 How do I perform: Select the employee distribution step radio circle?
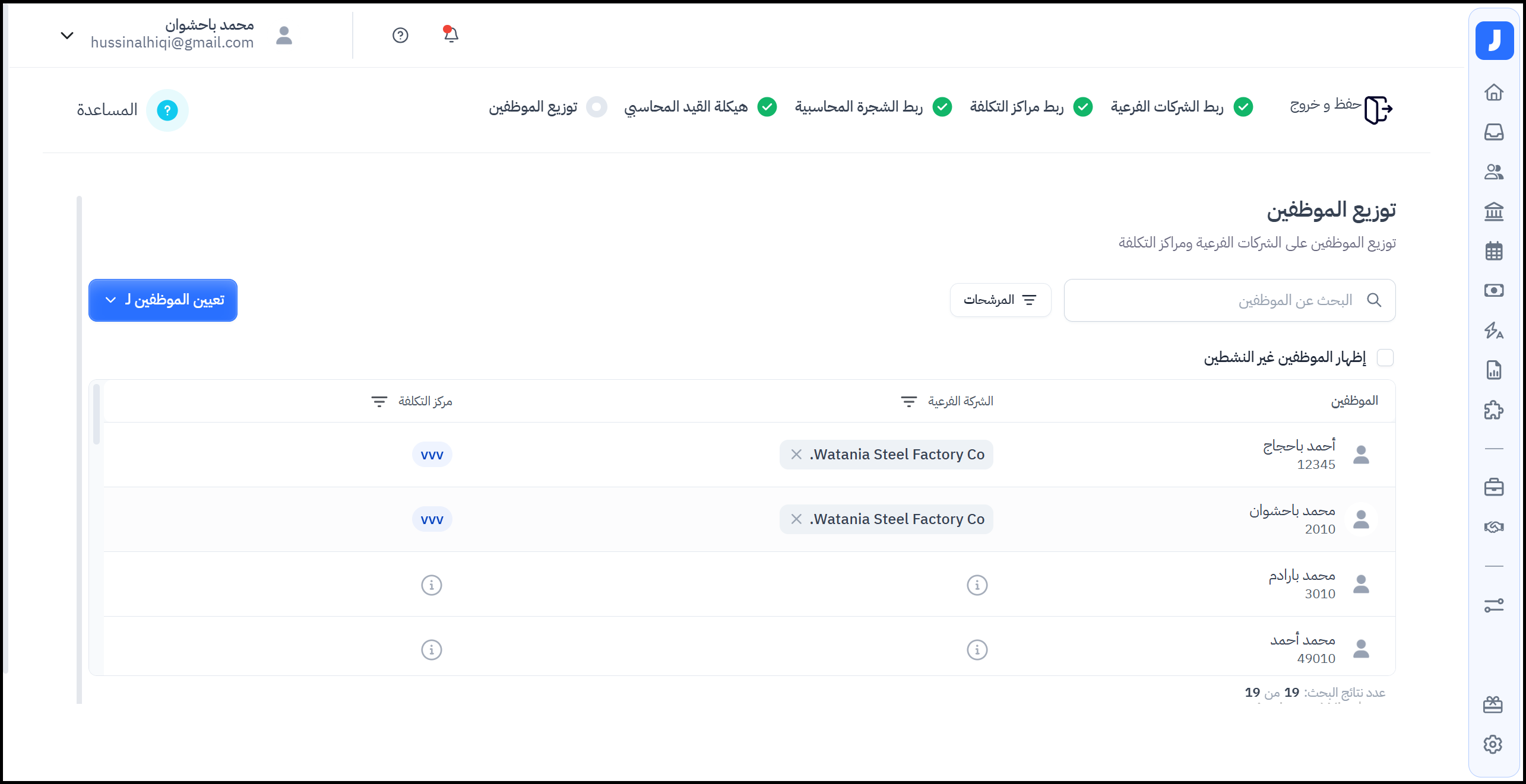coord(596,107)
